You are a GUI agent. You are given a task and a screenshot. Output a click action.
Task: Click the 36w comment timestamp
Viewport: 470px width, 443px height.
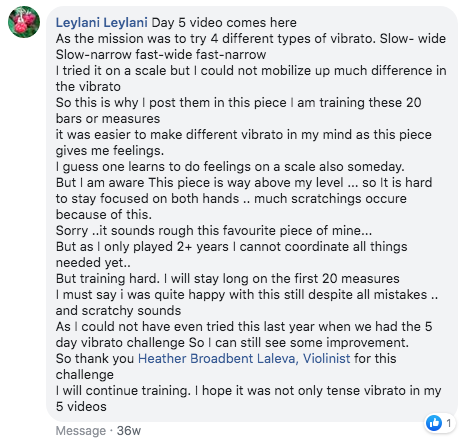click(x=129, y=431)
